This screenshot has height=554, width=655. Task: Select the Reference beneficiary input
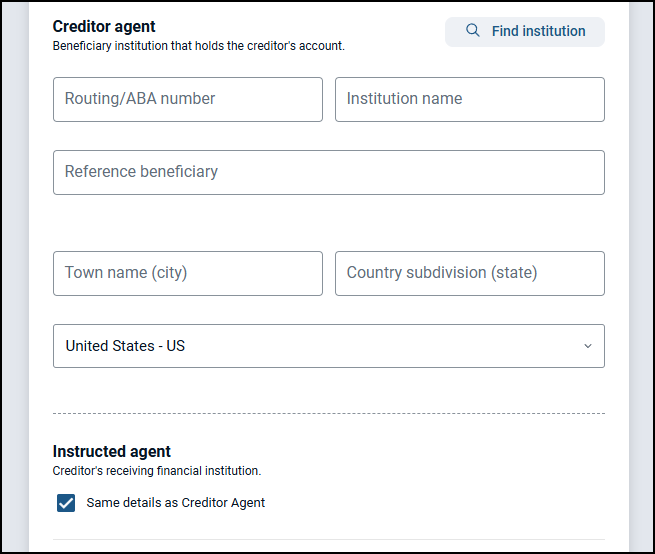(x=328, y=172)
